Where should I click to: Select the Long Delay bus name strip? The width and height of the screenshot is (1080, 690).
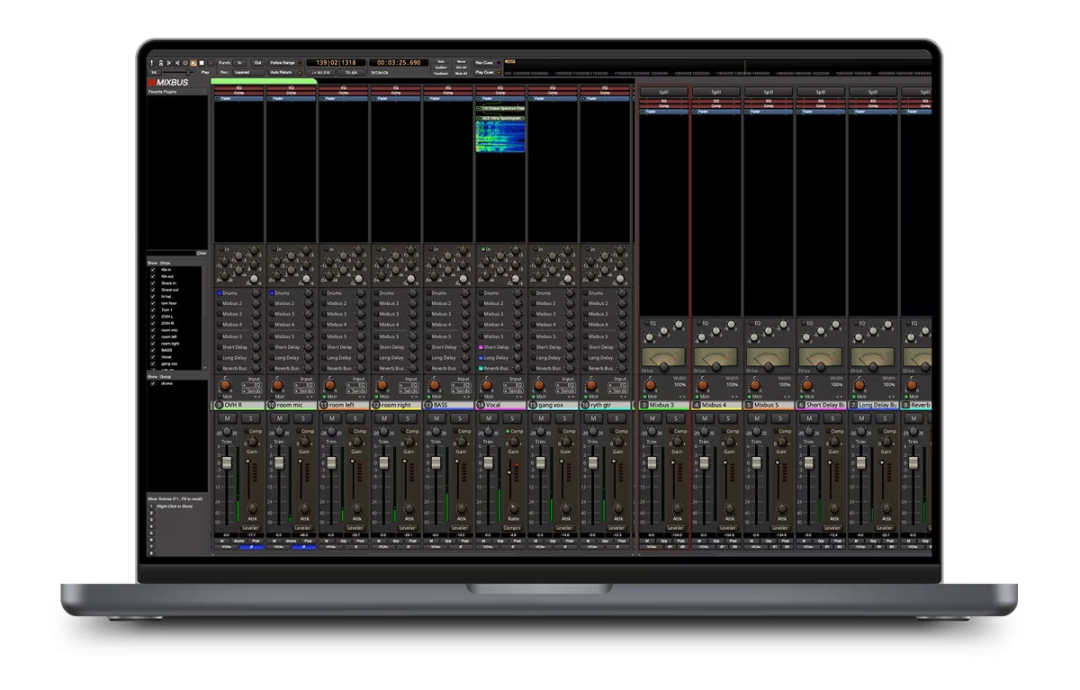(873, 406)
